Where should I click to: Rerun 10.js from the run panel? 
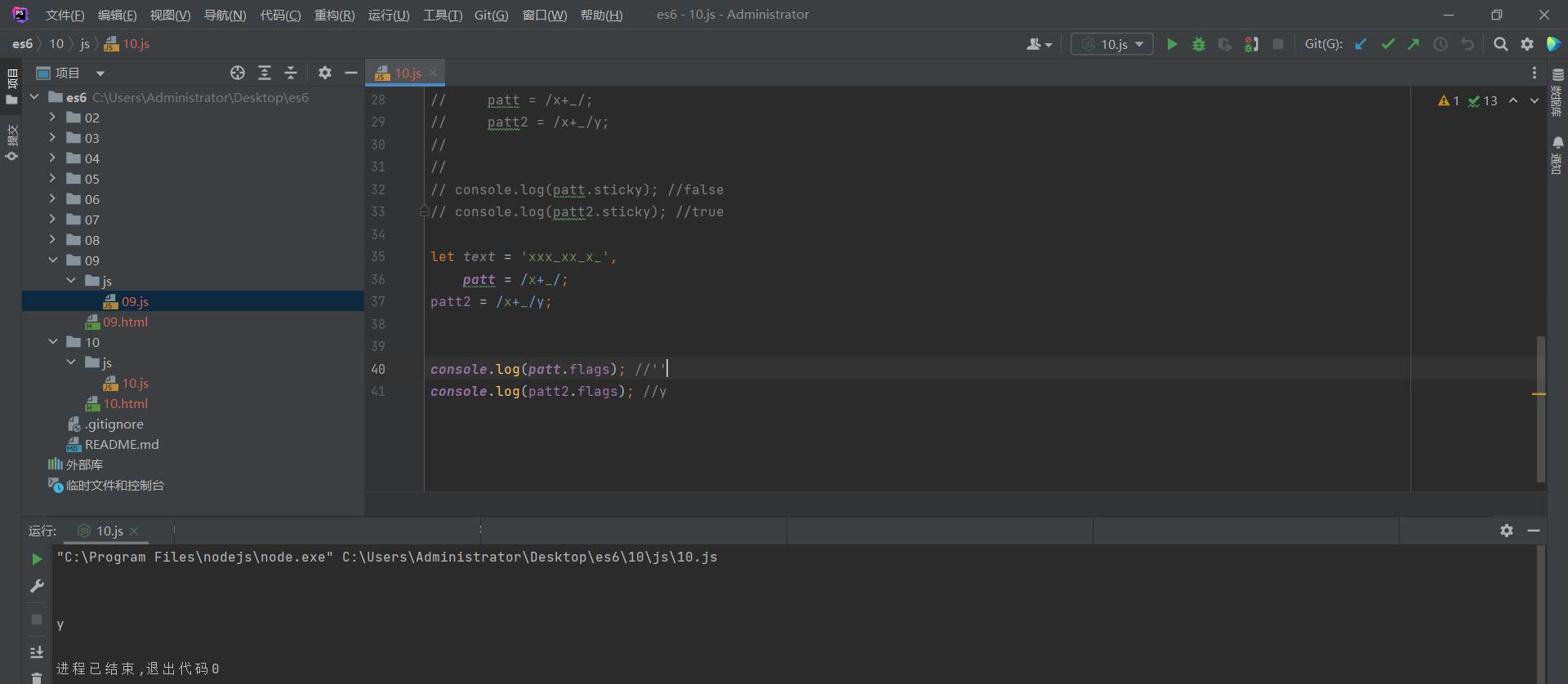coord(37,559)
